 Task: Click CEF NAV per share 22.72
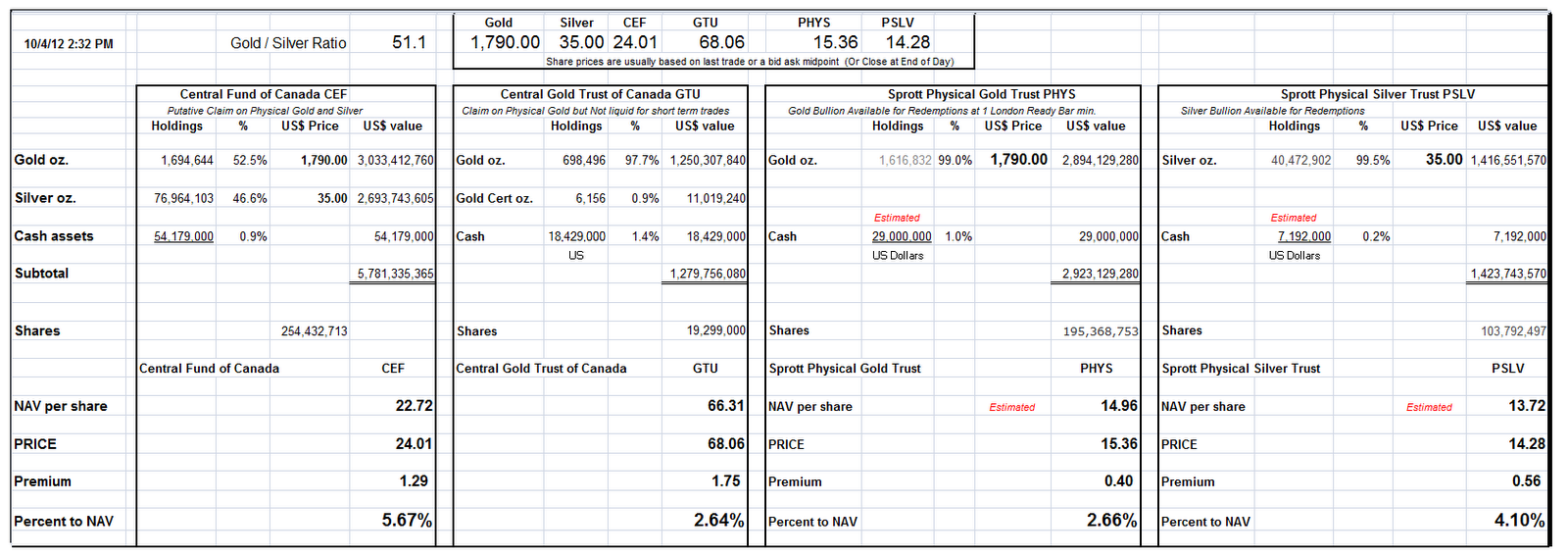point(415,406)
